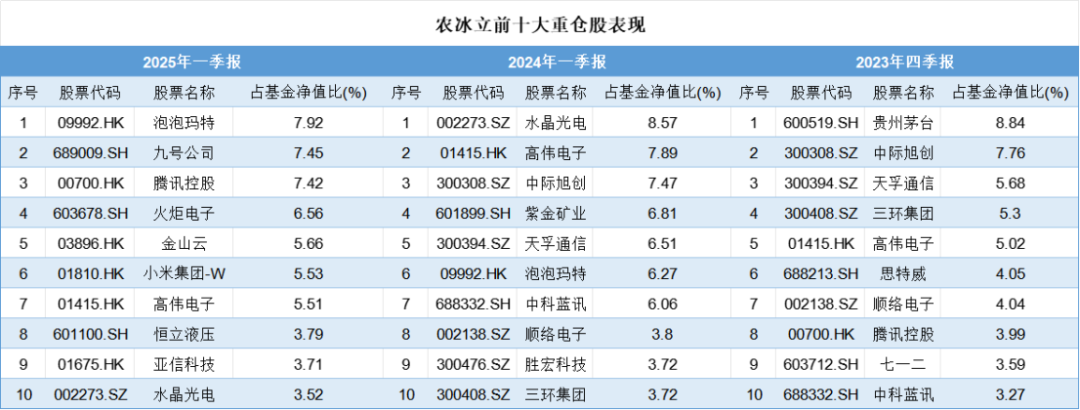Click the 7.45 net value ratio
The image size is (1080, 410).
click(x=308, y=154)
